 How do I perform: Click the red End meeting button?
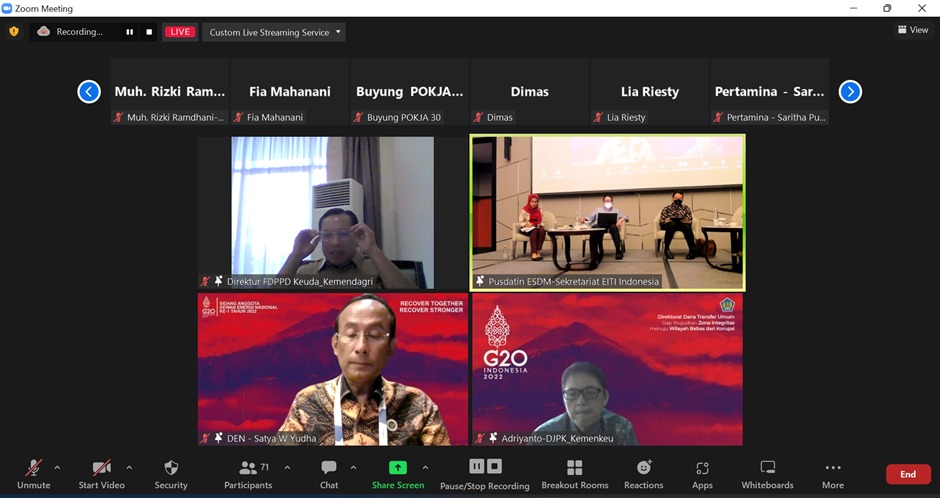click(x=907, y=474)
